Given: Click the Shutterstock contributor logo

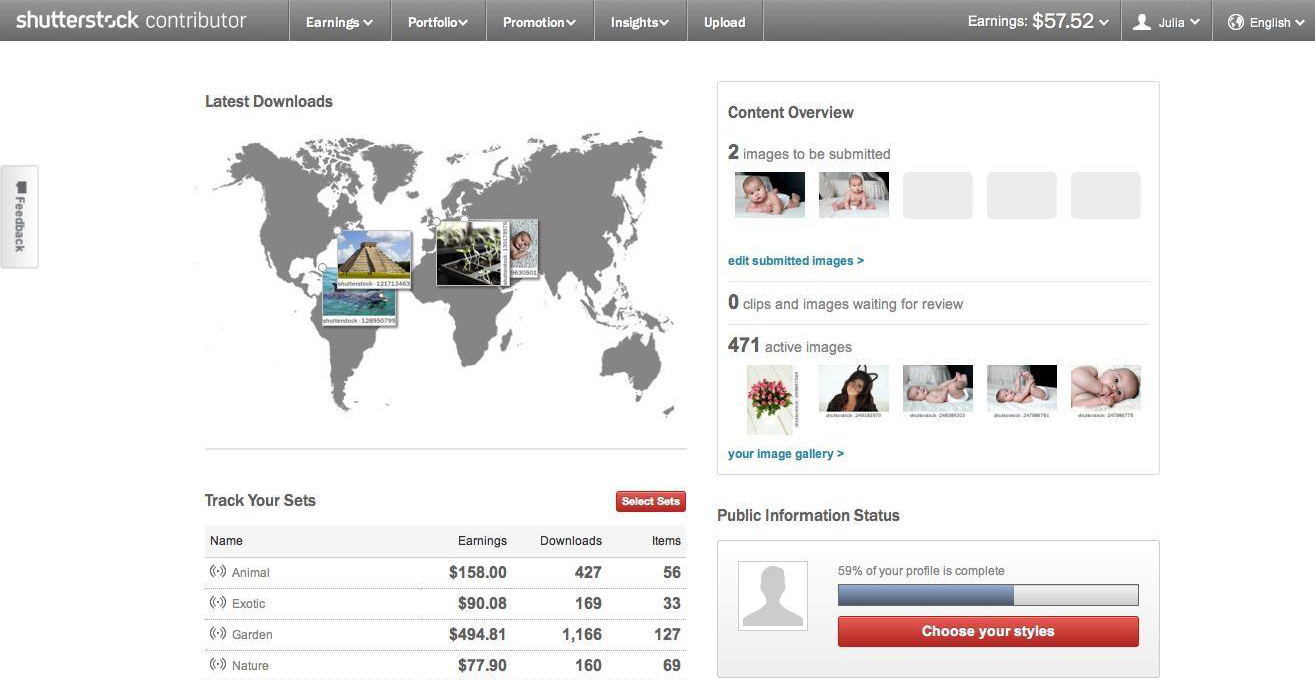Looking at the screenshot, I should [x=131, y=20].
